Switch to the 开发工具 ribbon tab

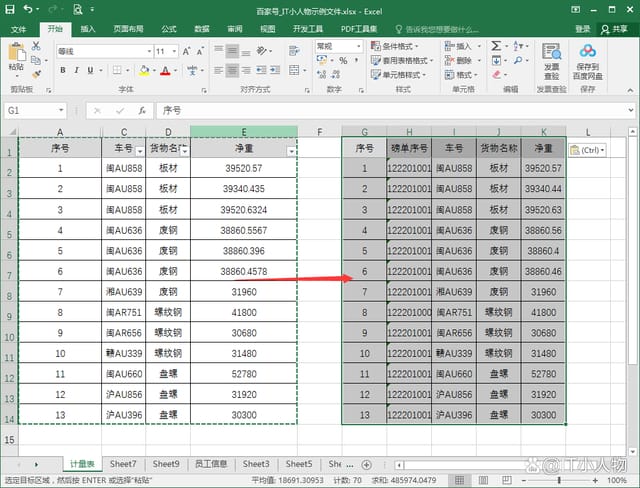coord(308,29)
